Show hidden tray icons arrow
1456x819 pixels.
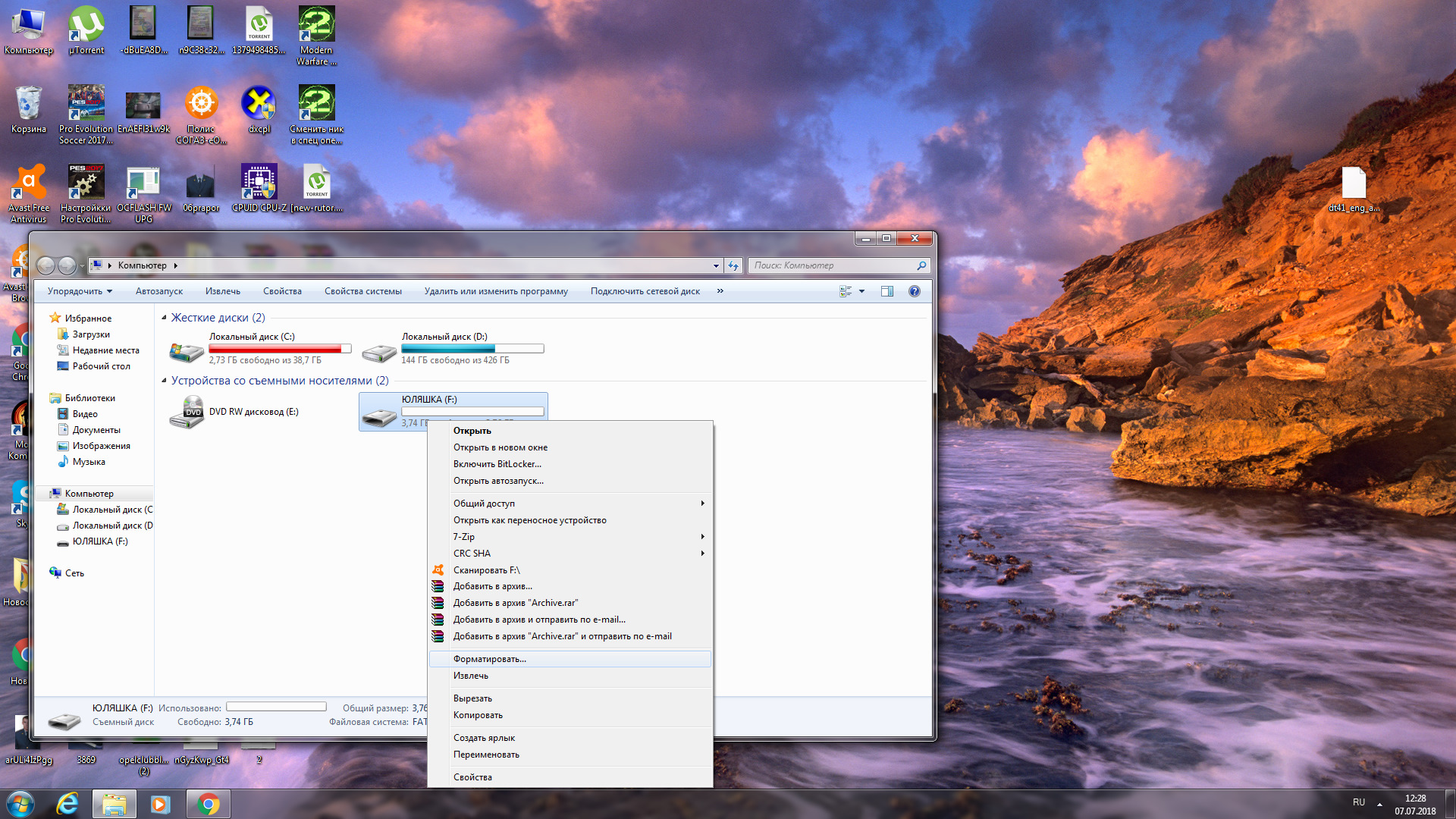coord(1380,804)
